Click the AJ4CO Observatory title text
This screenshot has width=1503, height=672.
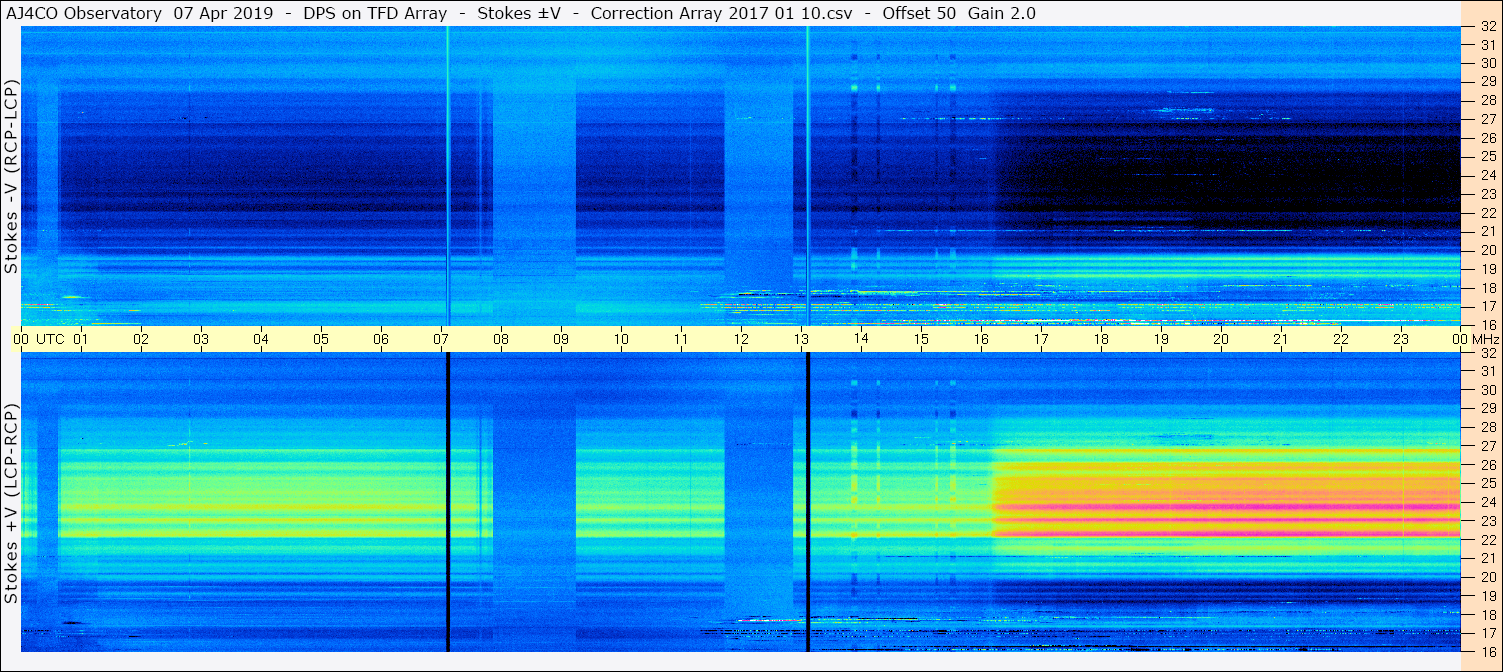click(83, 14)
